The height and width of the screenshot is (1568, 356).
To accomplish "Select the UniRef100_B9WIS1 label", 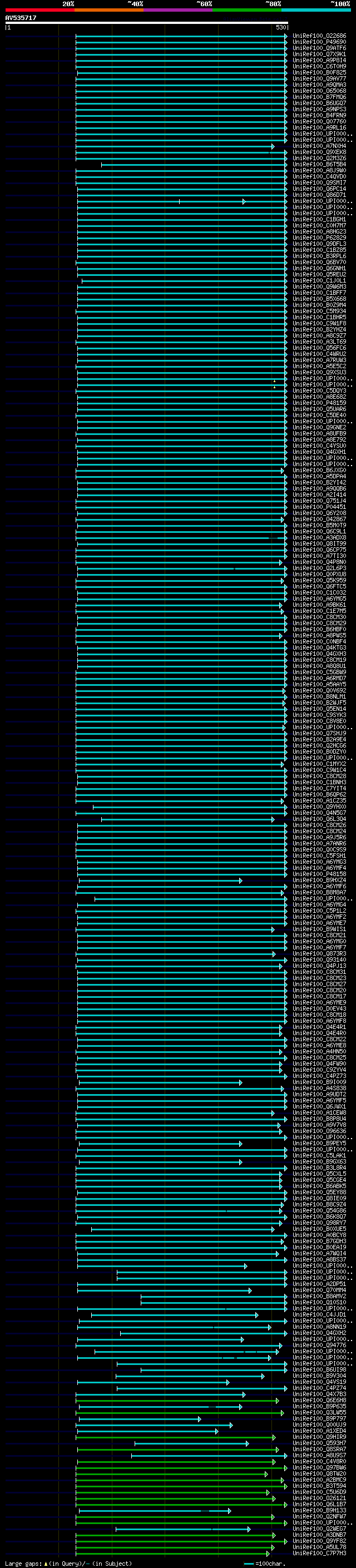I will pyautogui.click(x=319, y=929).
